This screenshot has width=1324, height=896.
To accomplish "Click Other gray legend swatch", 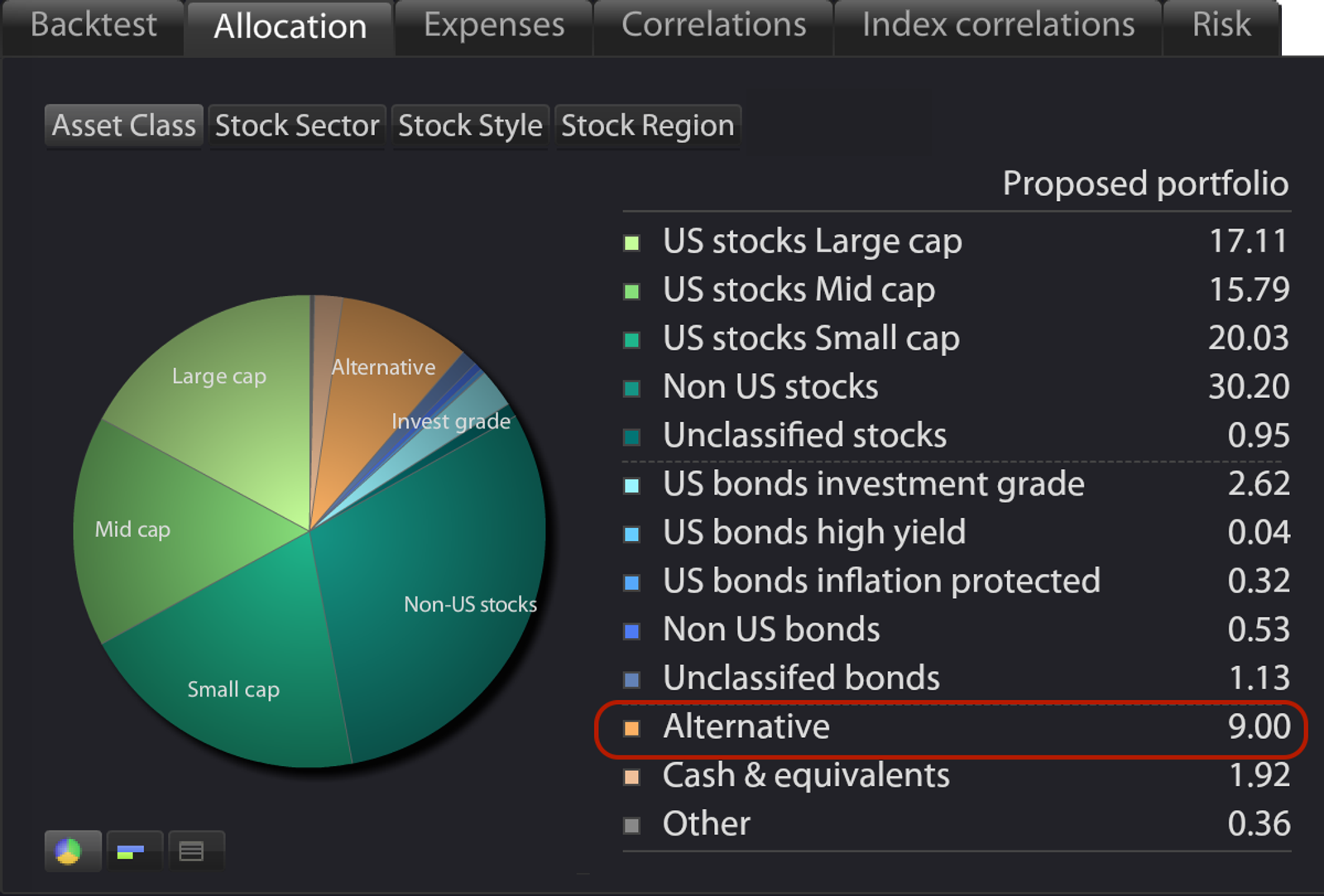I will (631, 826).
